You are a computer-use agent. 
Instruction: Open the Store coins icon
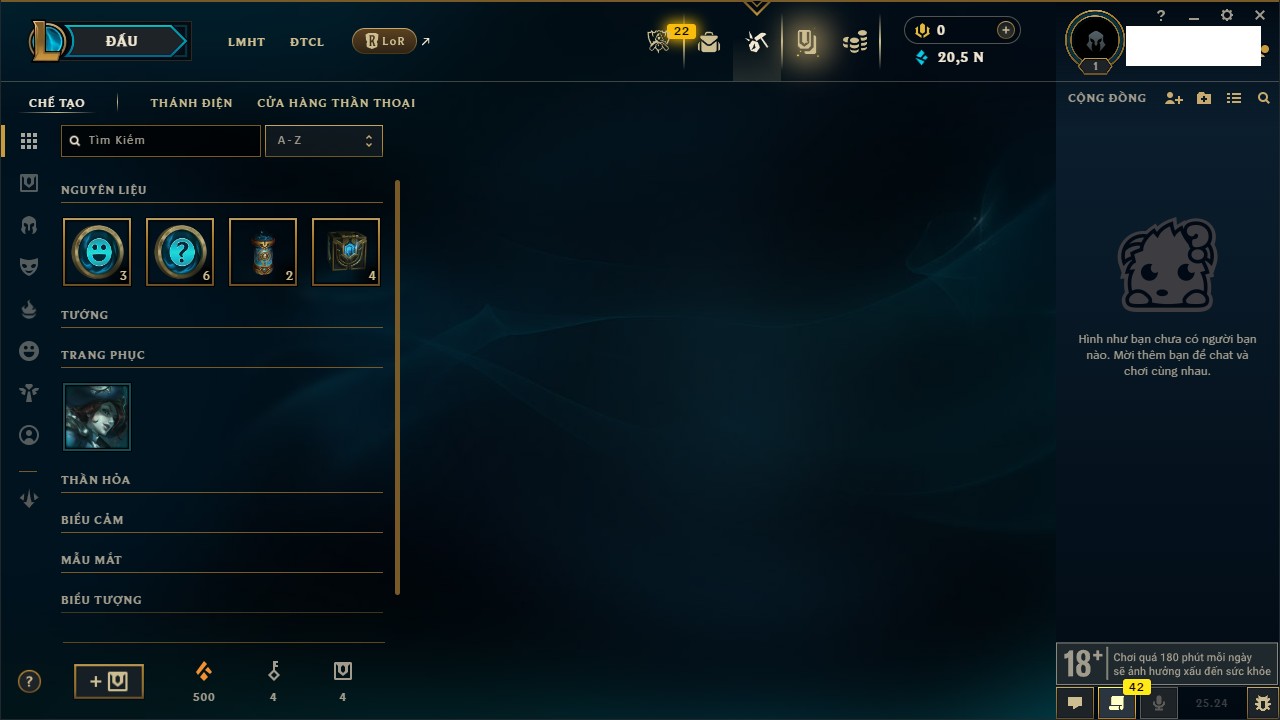click(x=855, y=42)
